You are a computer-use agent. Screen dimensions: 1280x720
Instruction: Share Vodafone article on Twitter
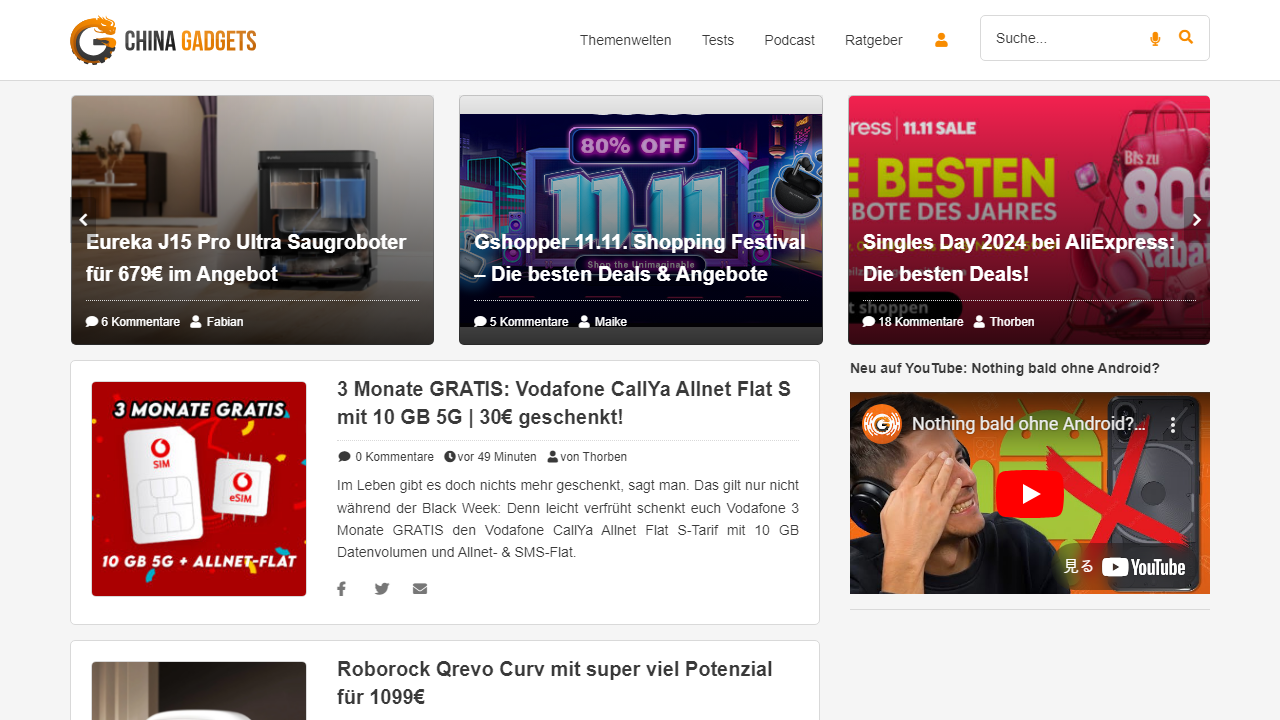click(x=381, y=589)
